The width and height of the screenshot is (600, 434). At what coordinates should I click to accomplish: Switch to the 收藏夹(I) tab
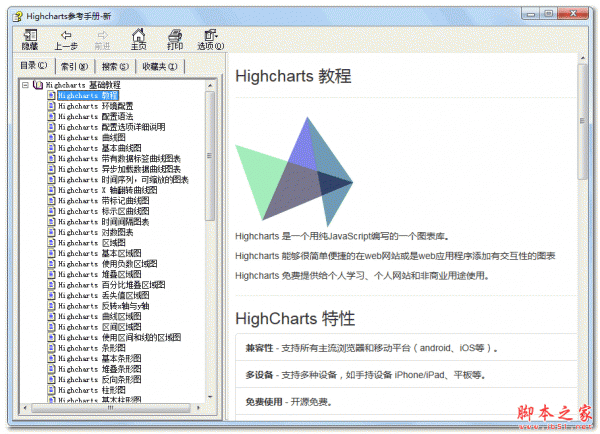tap(160, 67)
